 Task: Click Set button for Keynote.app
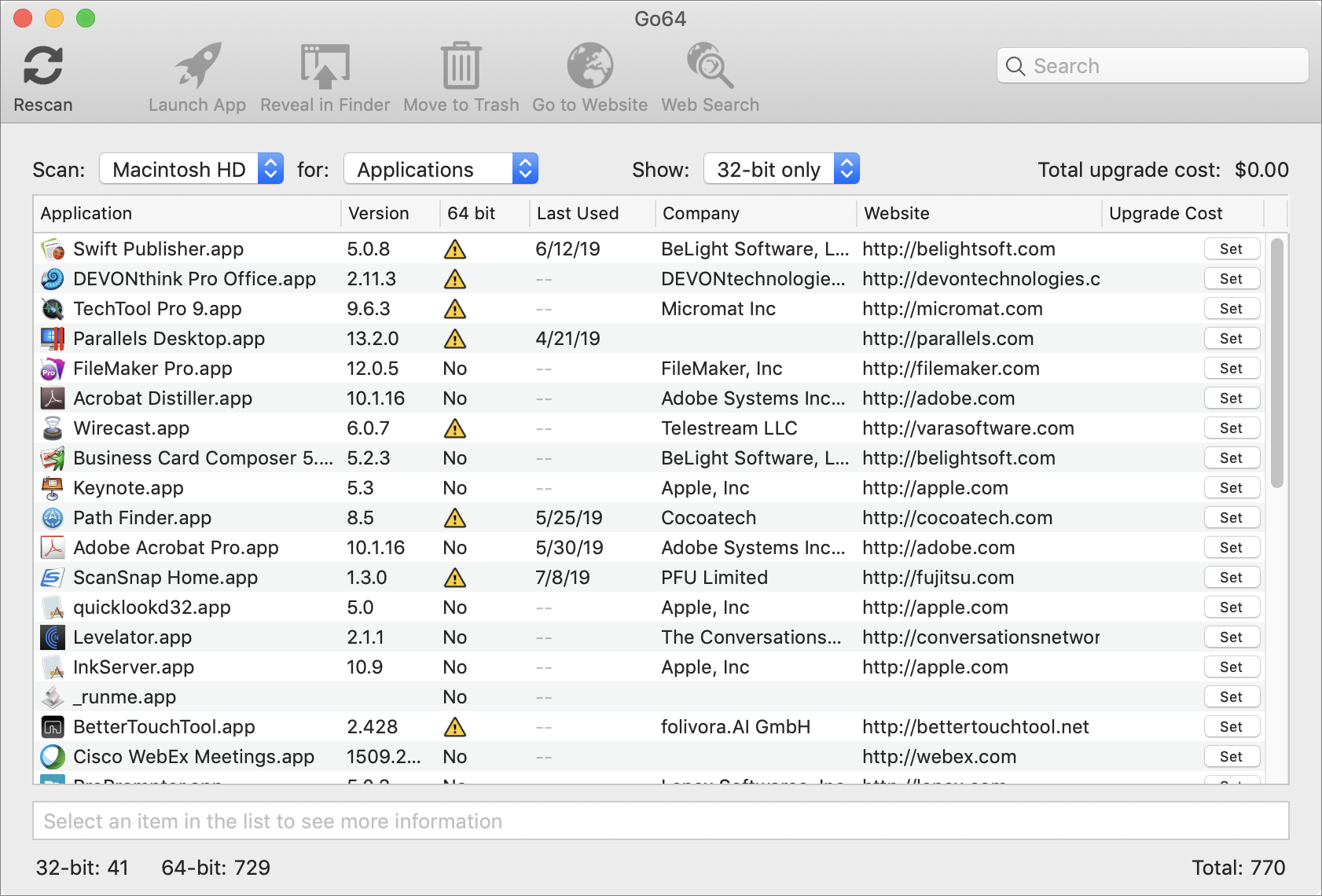point(1232,488)
